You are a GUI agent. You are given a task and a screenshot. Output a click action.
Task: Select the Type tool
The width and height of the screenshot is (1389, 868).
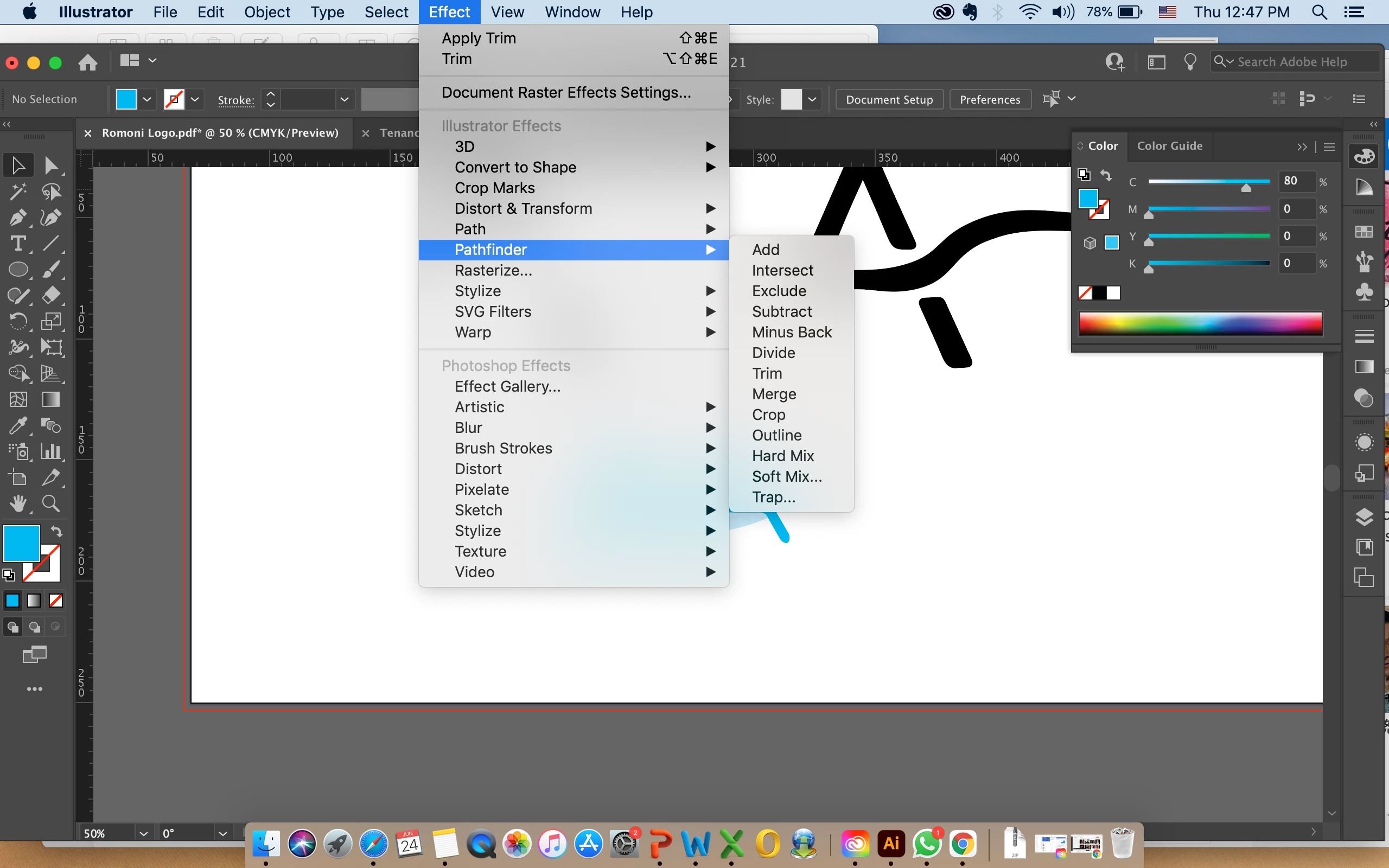(17, 244)
